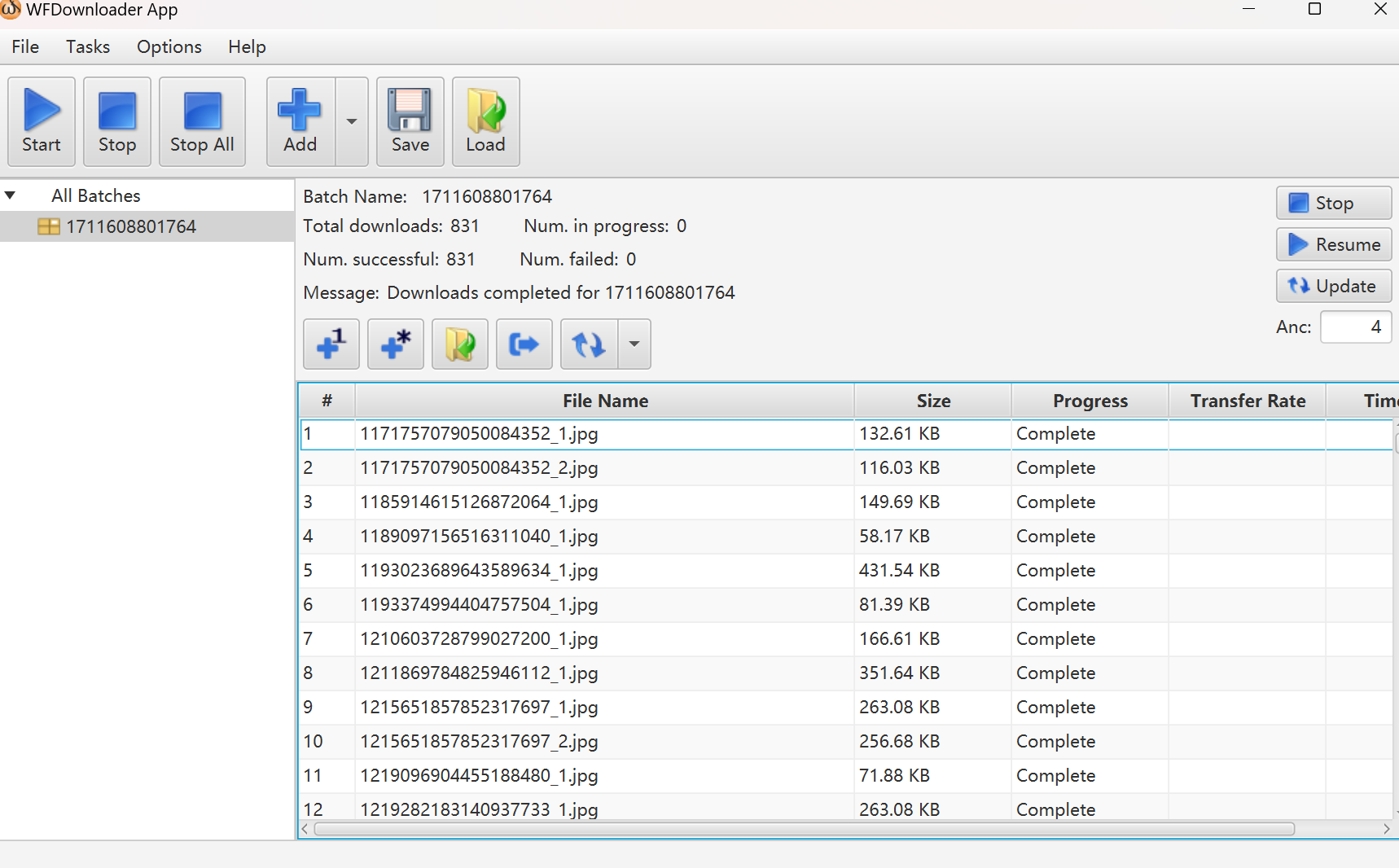
Task: Open batch folder icon above table
Action: (459, 344)
